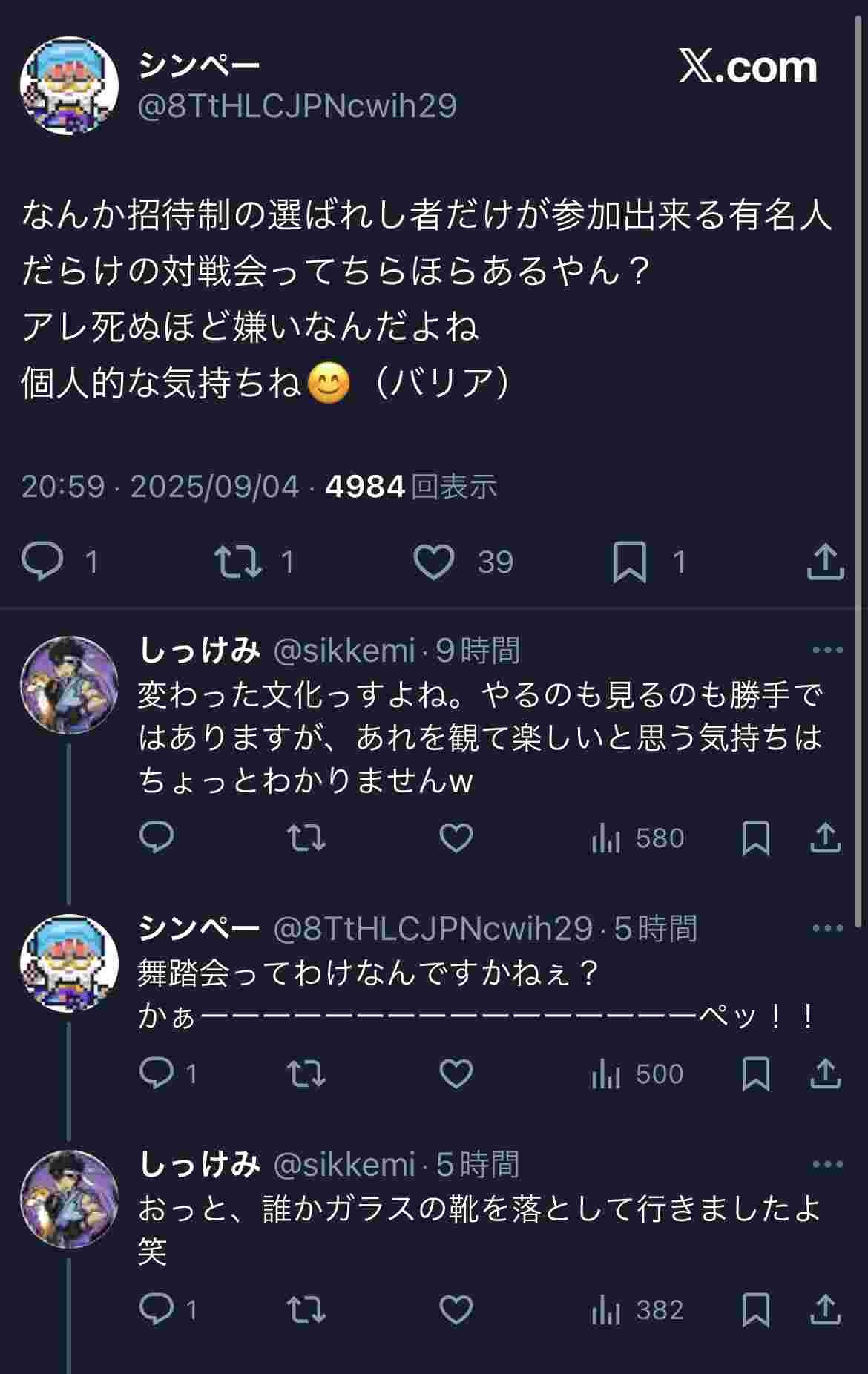Like the main post by シンペー
This screenshot has height=1374, width=868.
[434, 562]
